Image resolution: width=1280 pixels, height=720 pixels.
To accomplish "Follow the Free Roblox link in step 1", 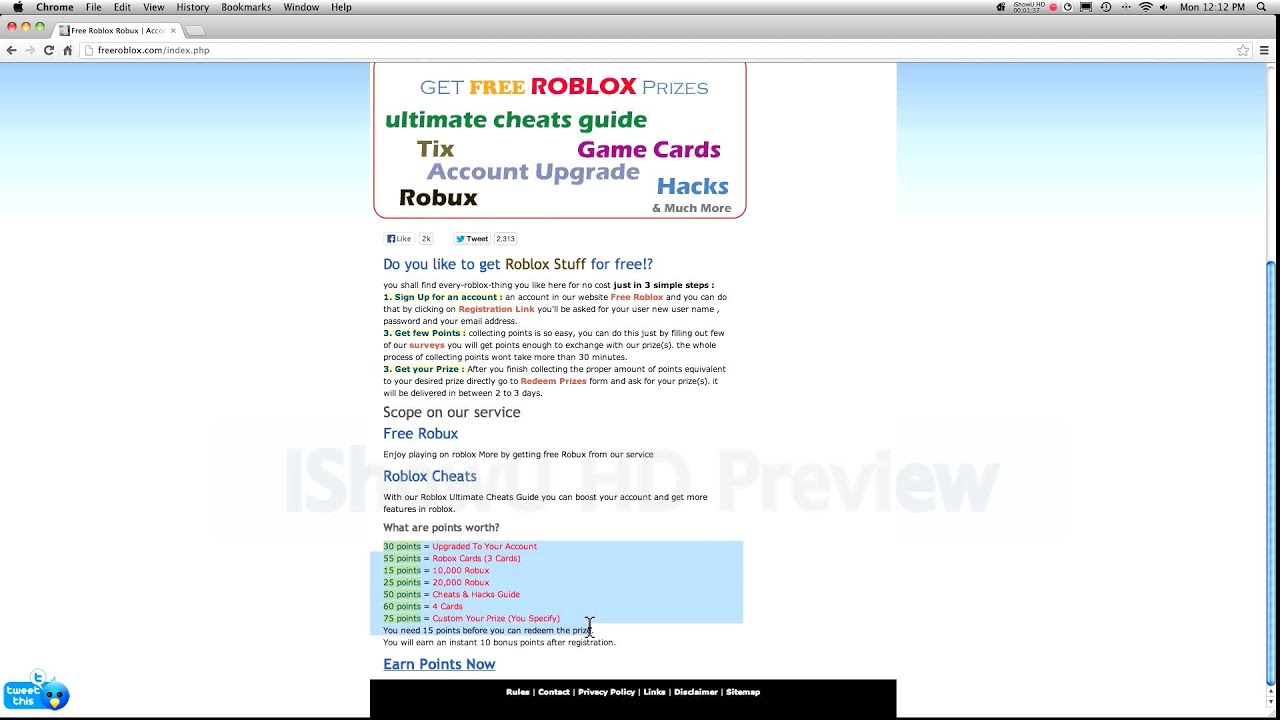I will (x=637, y=297).
